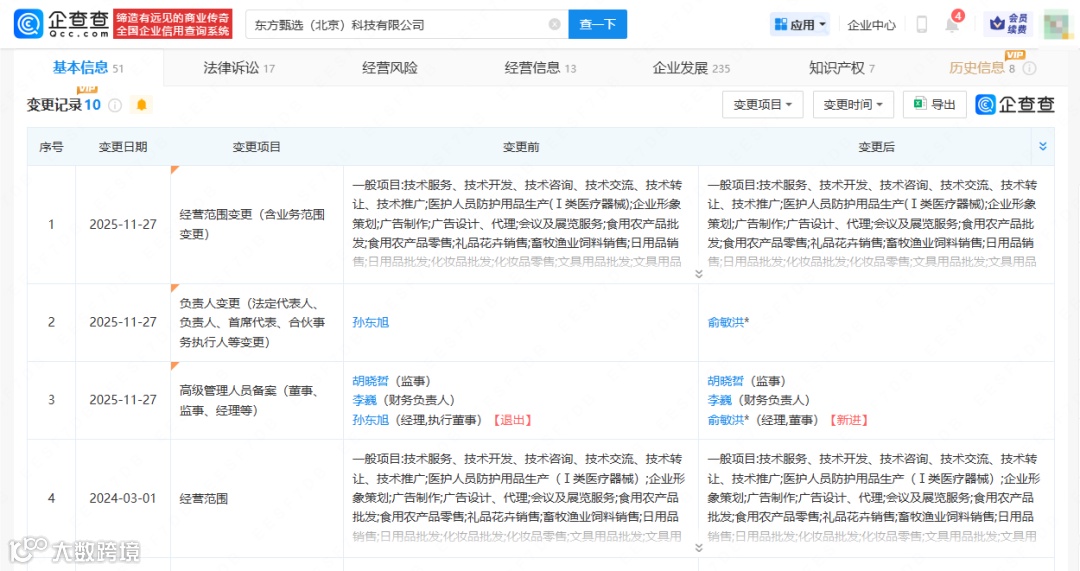This screenshot has height=571, width=1080.
Task: Open 李巍 link in 变更前 column
Action: [364, 400]
